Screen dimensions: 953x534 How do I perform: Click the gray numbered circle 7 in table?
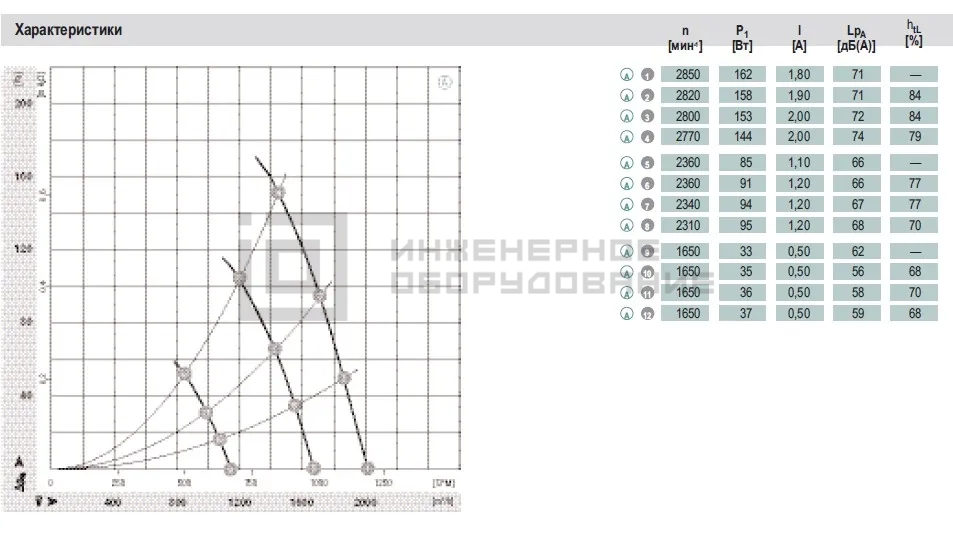[647, 205]
